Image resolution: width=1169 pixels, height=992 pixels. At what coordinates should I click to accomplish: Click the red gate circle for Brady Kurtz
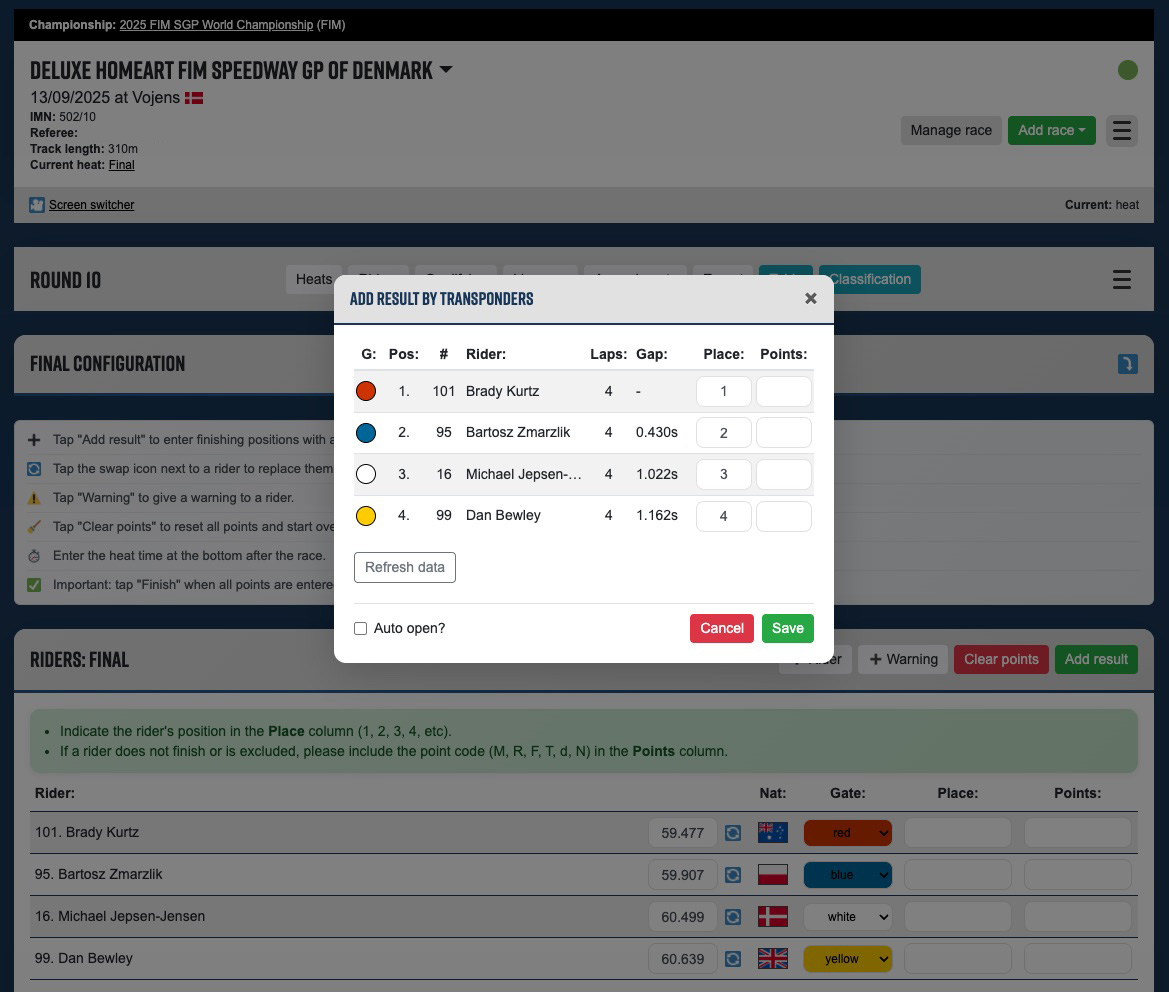click(x=366, y=391)
